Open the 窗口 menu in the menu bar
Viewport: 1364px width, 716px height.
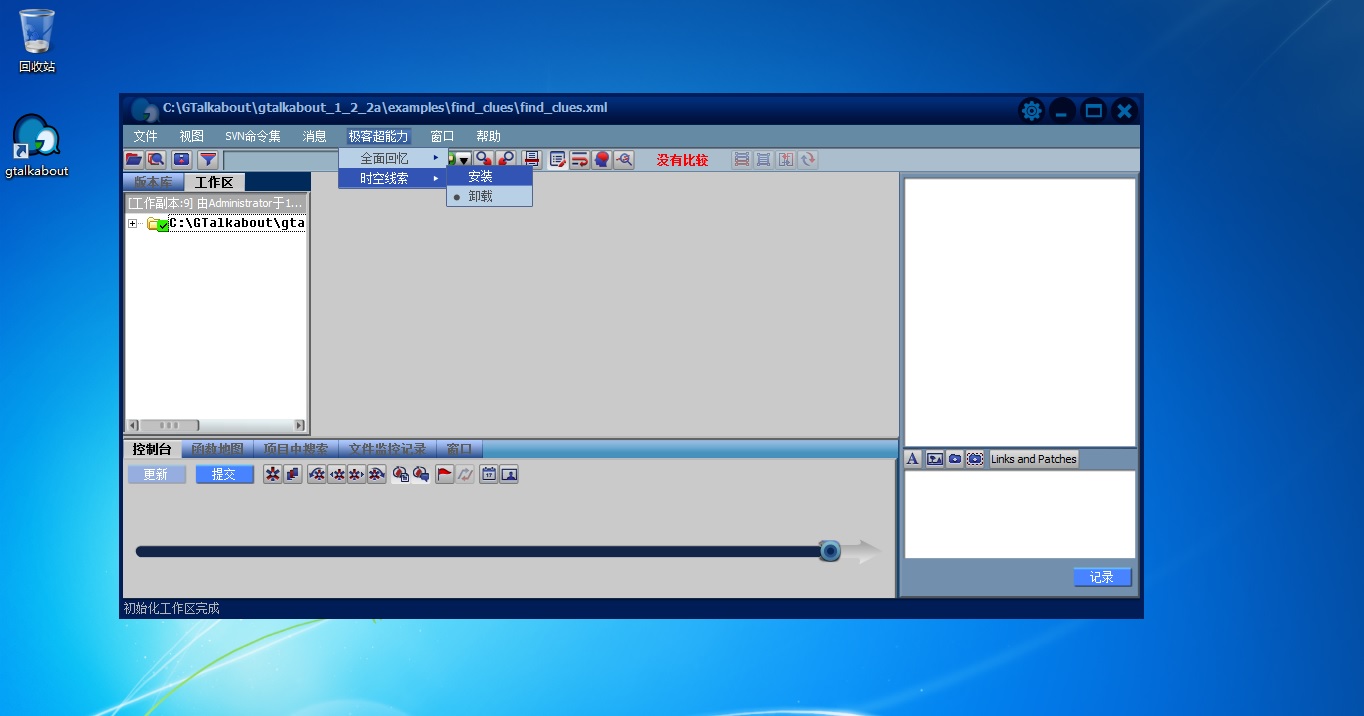(442, 136)
